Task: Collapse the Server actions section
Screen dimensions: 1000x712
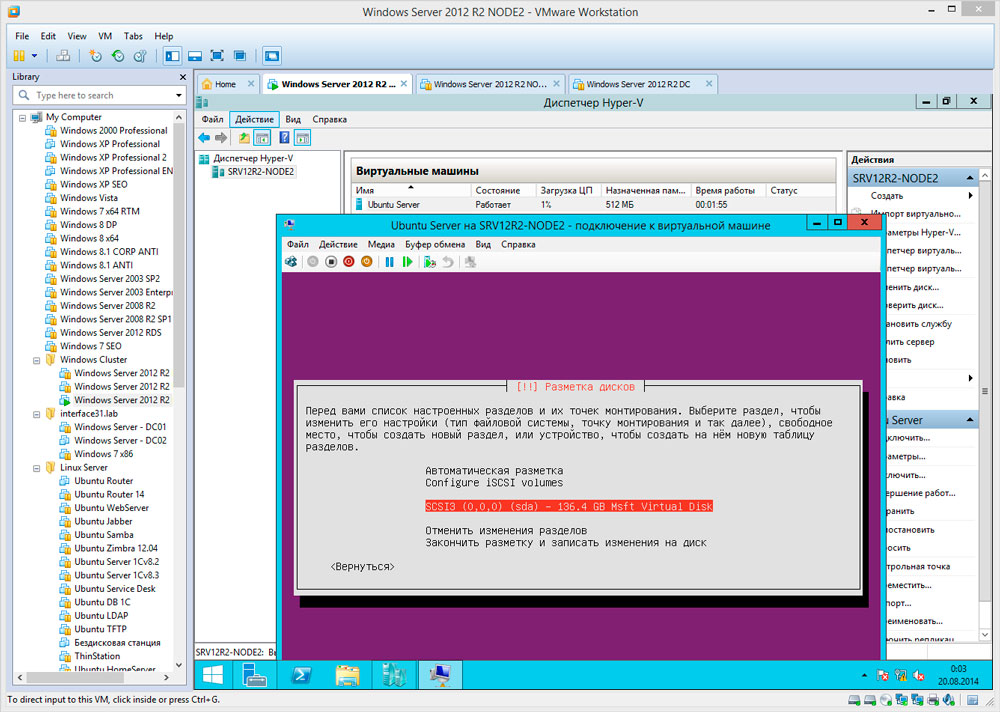Action: coord(969,420)
